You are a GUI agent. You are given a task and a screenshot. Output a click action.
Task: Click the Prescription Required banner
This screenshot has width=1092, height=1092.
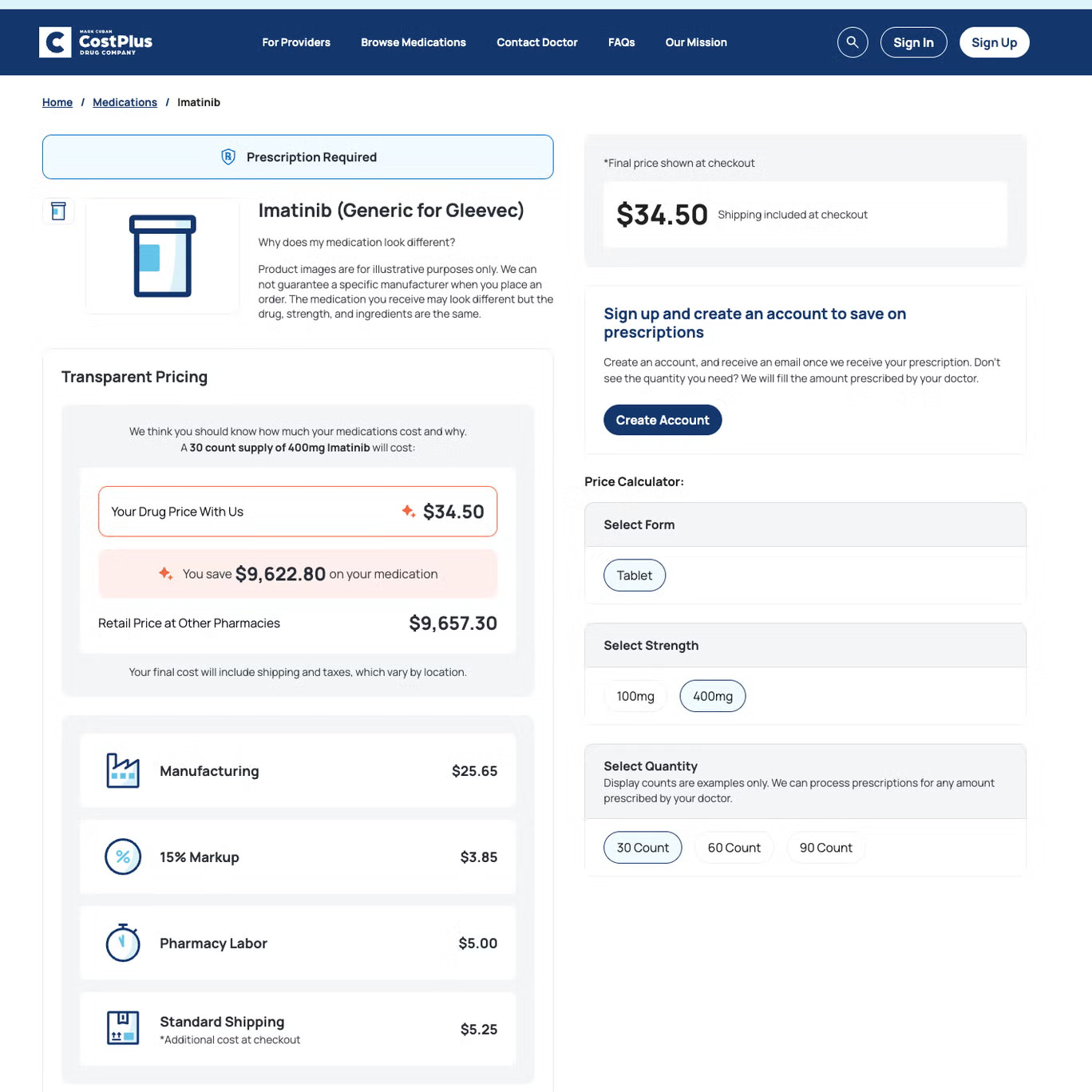pyautogui.click(x=298, y=157)
